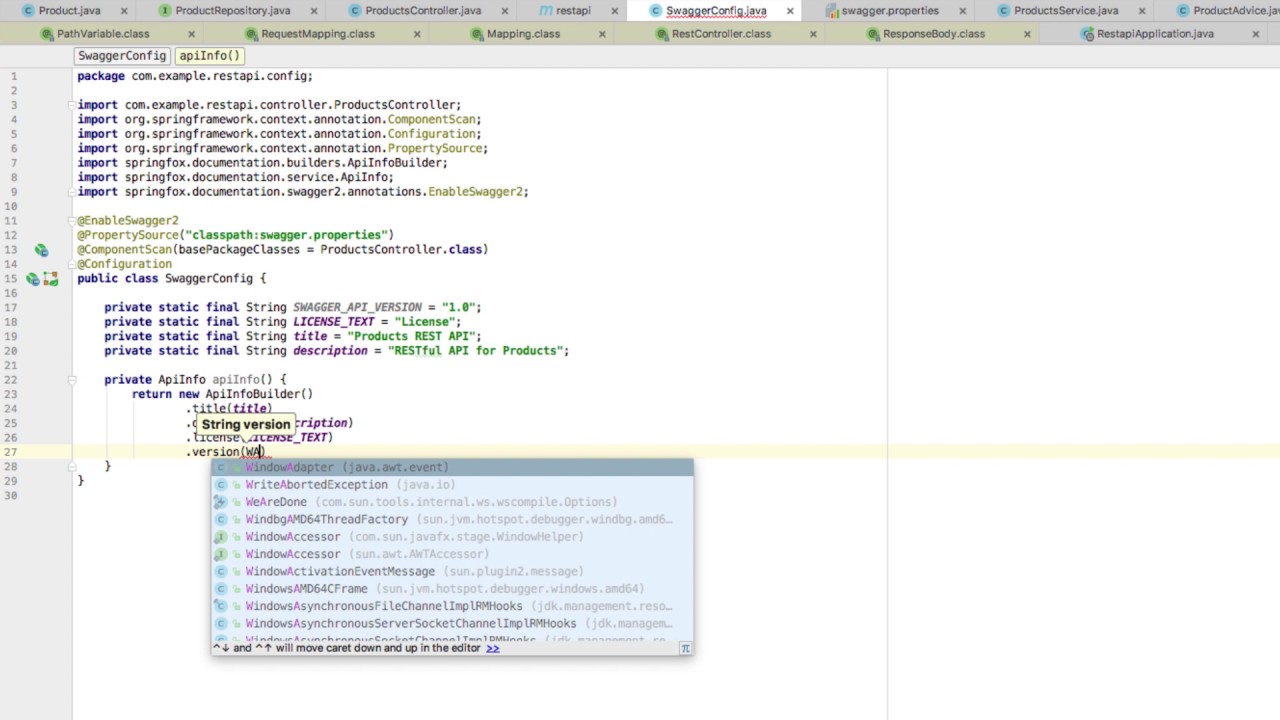Image resolution: width=1280 pixels, height=720 pixels.
Task: Select WindbgAMD64ThreadFactory suggestion
Action: 452,519
